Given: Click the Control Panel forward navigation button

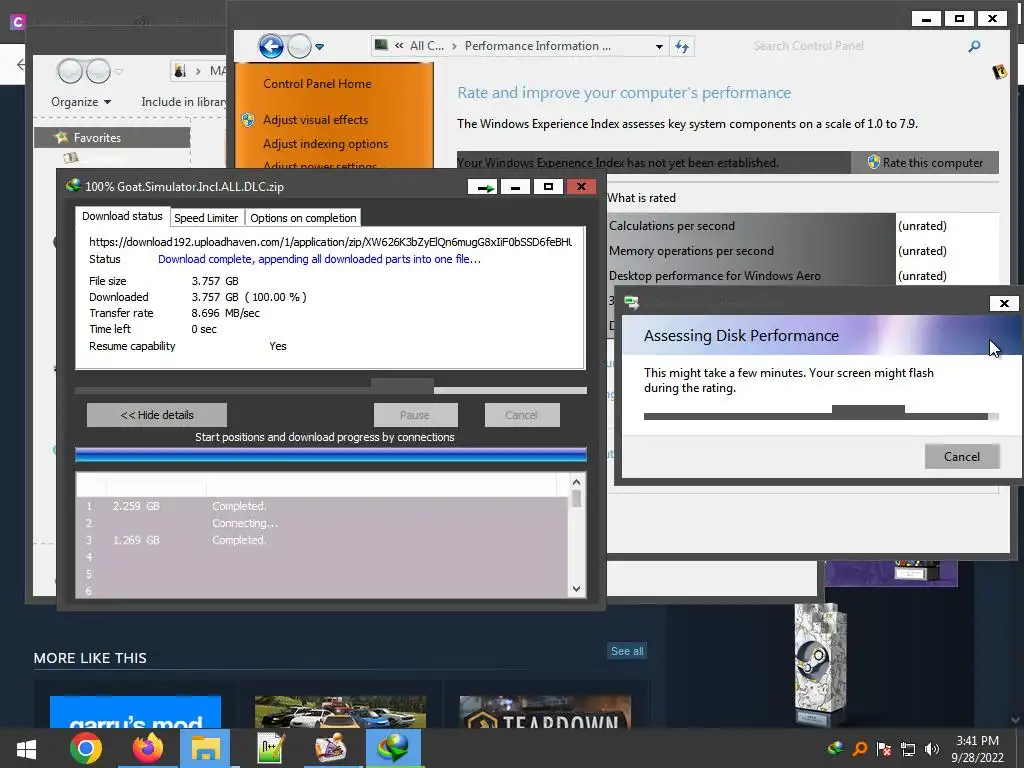Looking at the screenshot, I should 299,46.
